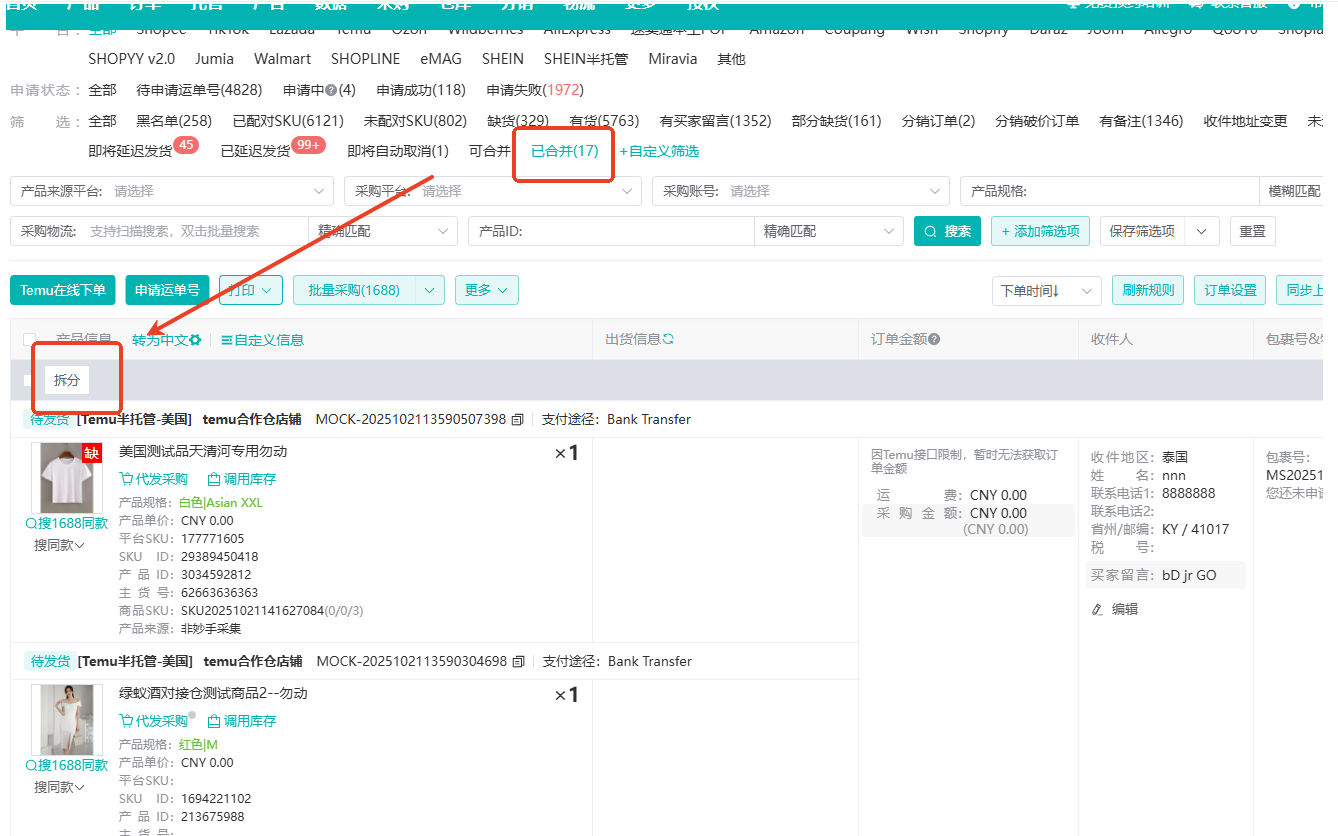Viewport: 1338px width, 836px height.
Task: Open the 采购账号 dropdown
Action: coord(800,191)
